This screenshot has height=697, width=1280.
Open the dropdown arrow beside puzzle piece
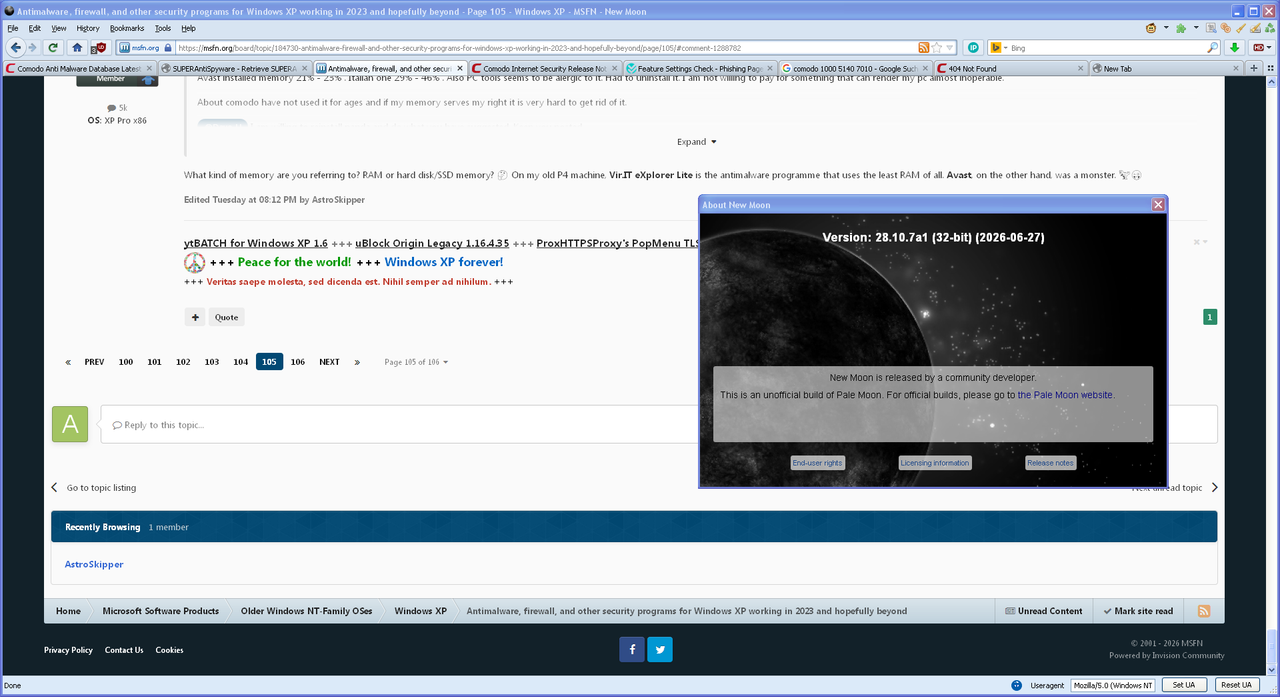[1195, 28]
